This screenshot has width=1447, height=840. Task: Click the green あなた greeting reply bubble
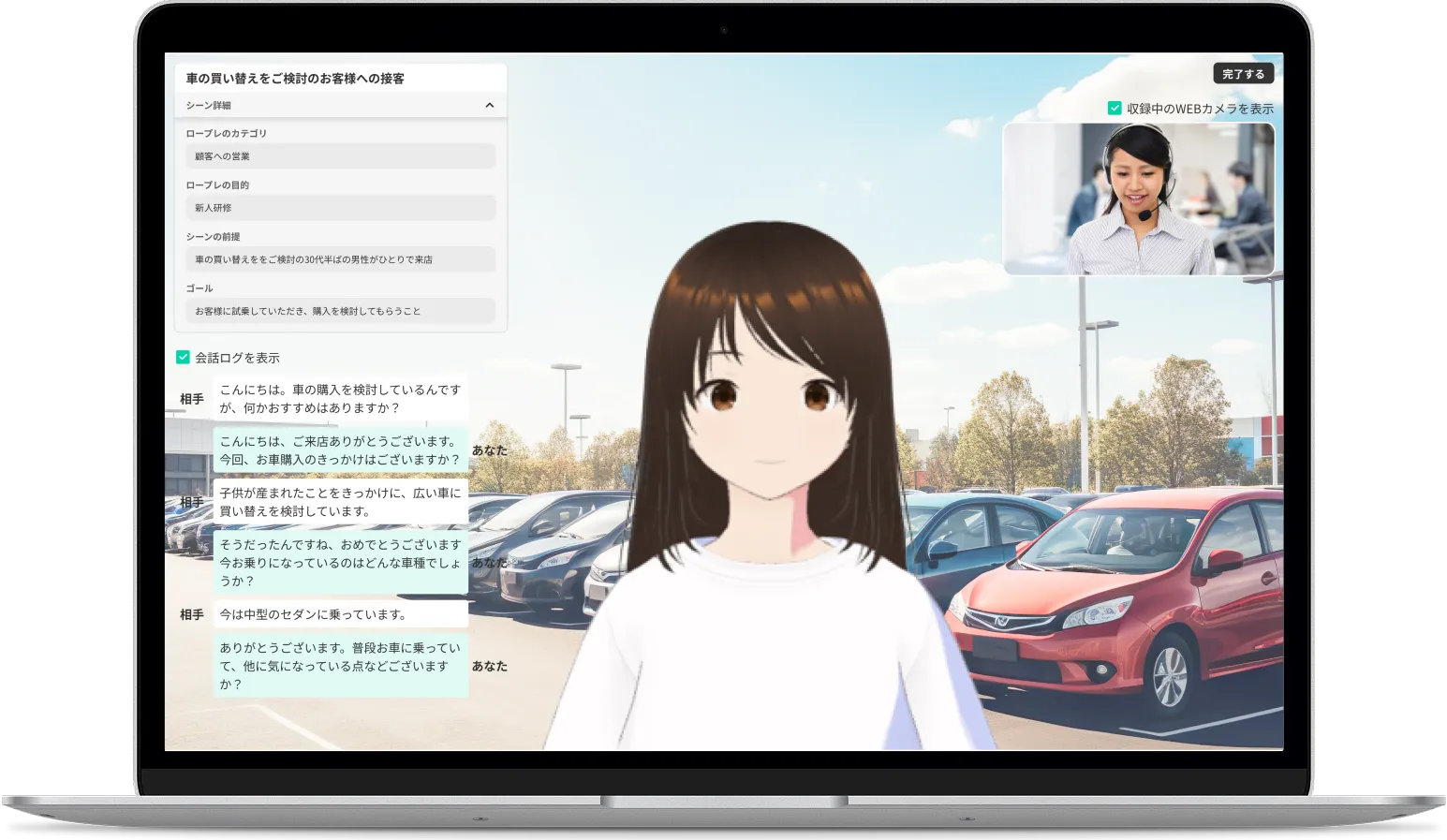pyautogui.click(x=339, y=449)
